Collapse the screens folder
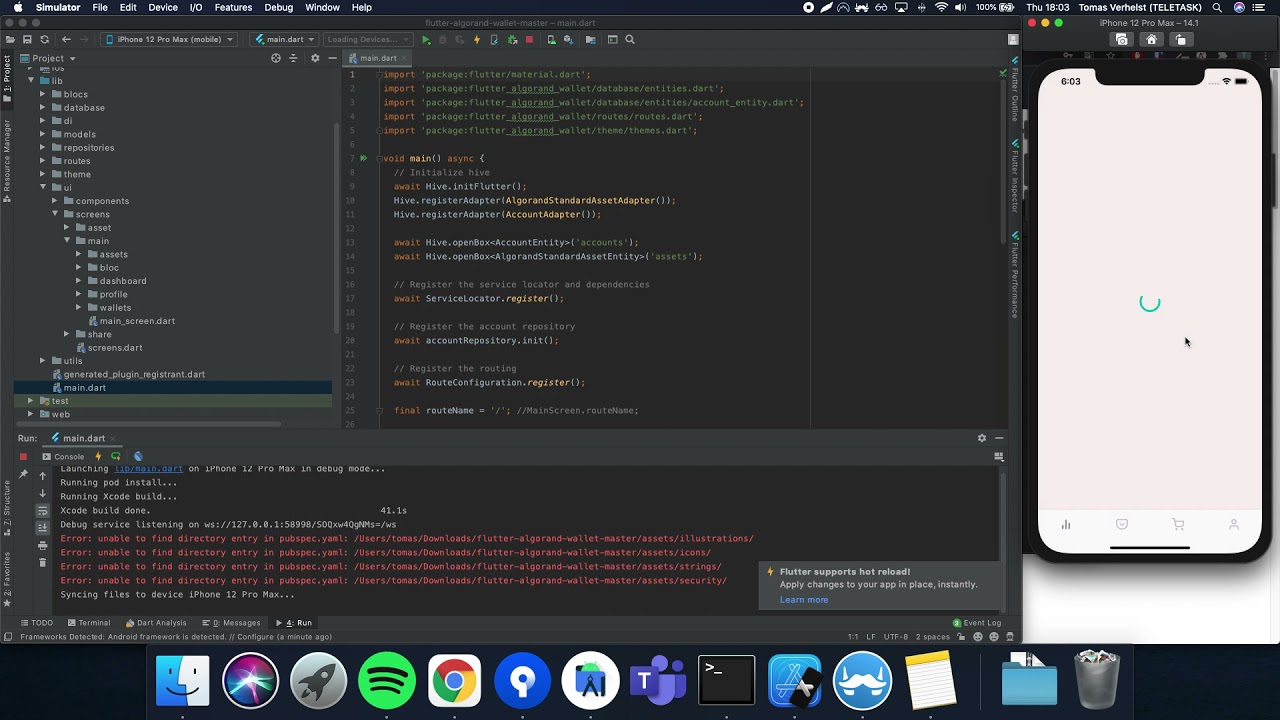Screen dimensions: 1280x720 (x=55, y=214)
